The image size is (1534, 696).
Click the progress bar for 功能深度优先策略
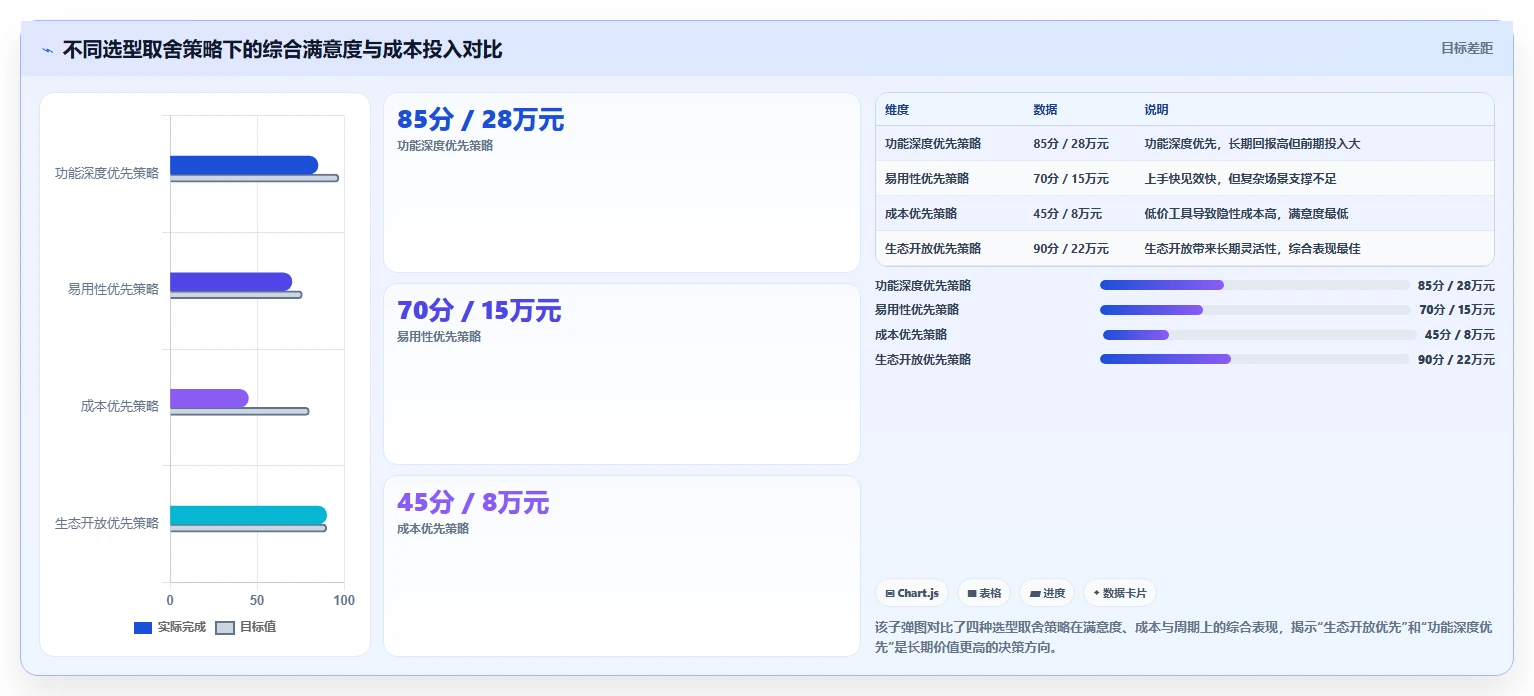click(x=1254, y=285)
